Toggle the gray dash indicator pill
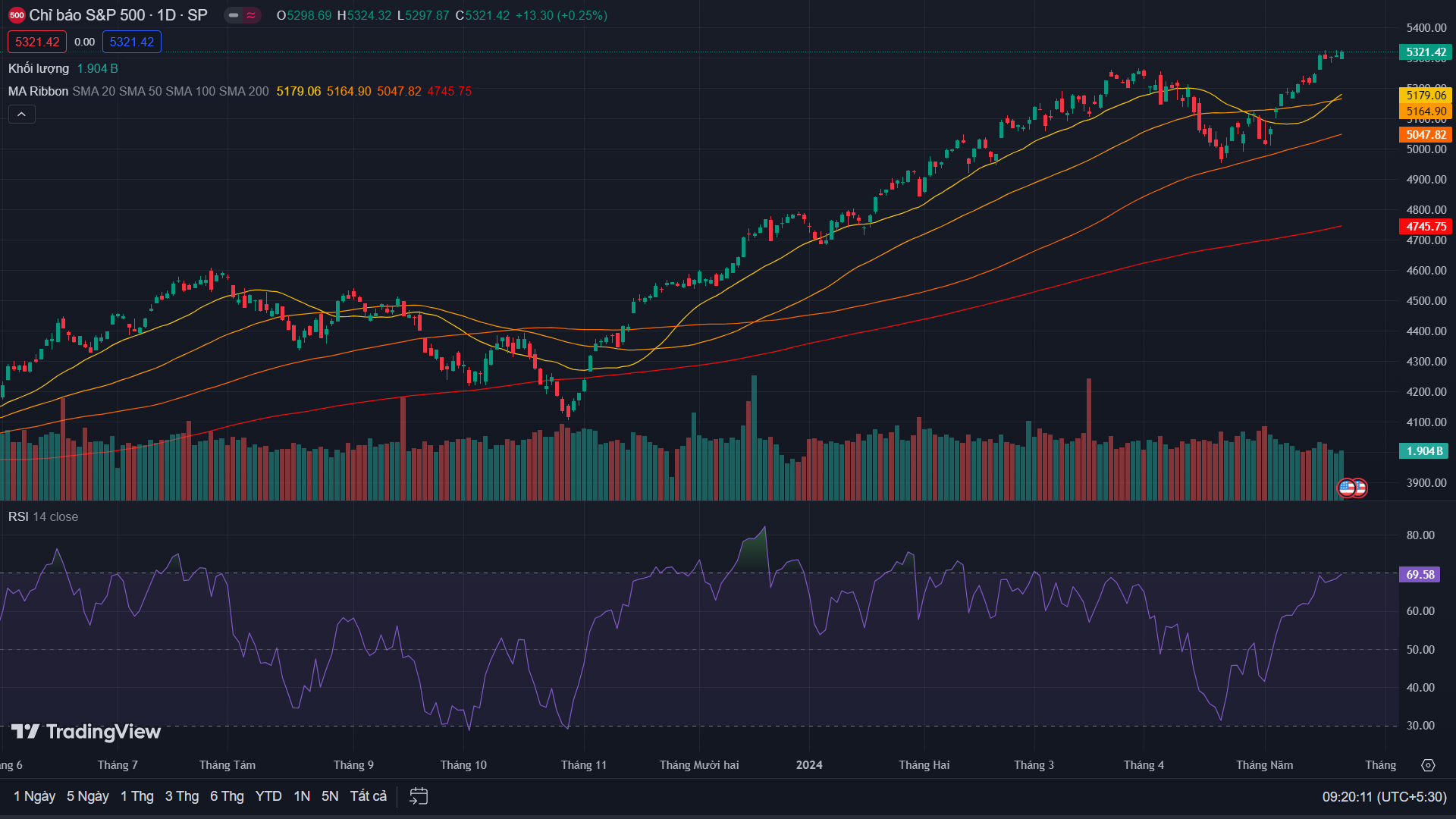 tap(234, 15)
